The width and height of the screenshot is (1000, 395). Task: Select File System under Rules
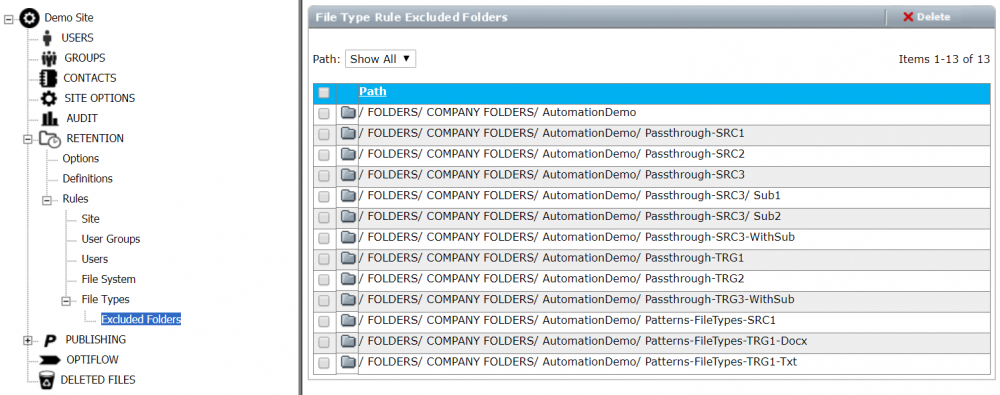coord(108,279)
